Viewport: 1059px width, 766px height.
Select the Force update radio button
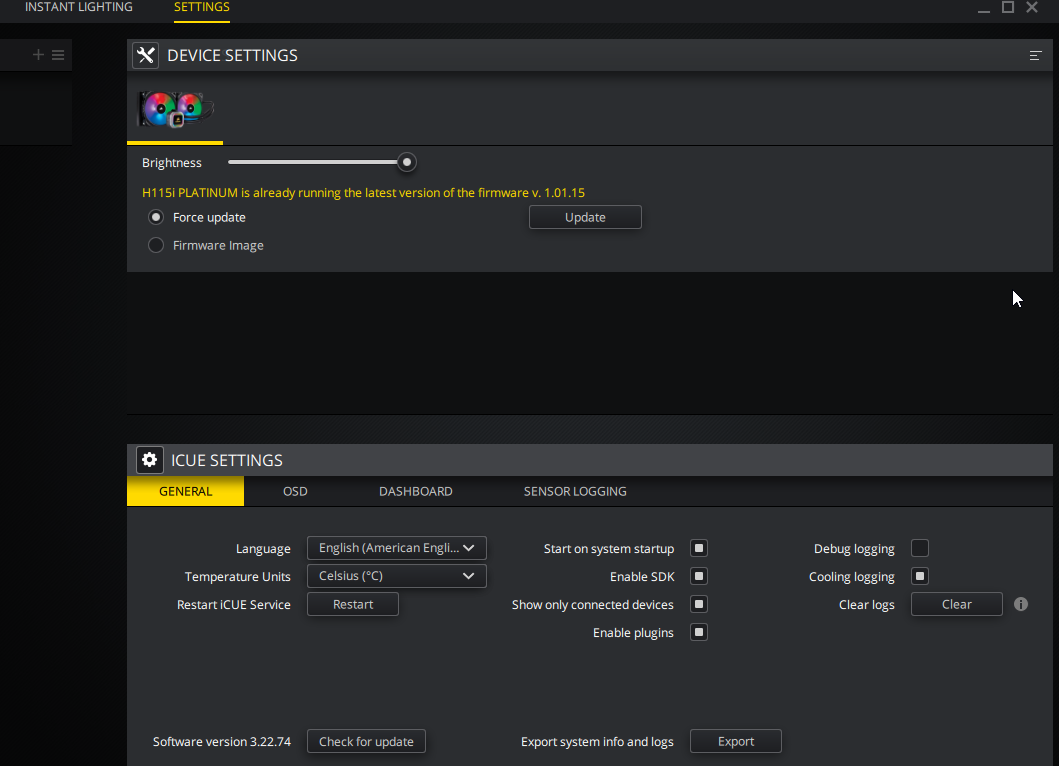click(156, 218)
